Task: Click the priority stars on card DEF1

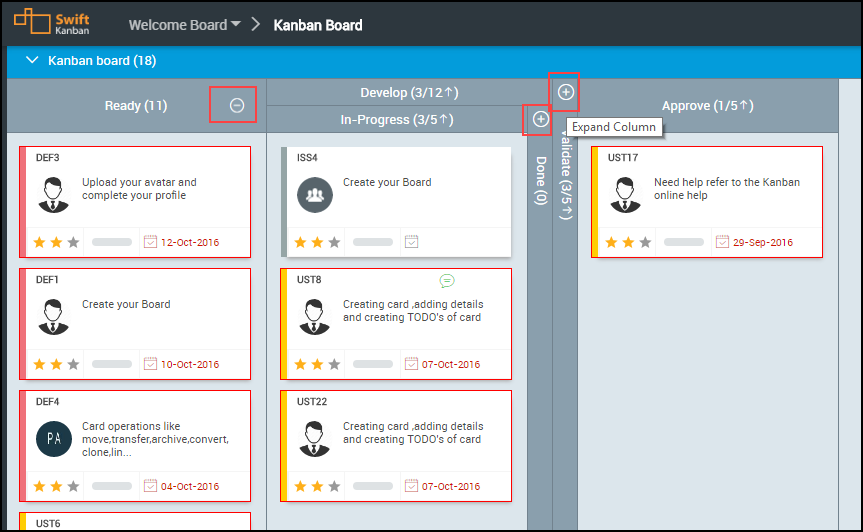Action: [56, 364]
